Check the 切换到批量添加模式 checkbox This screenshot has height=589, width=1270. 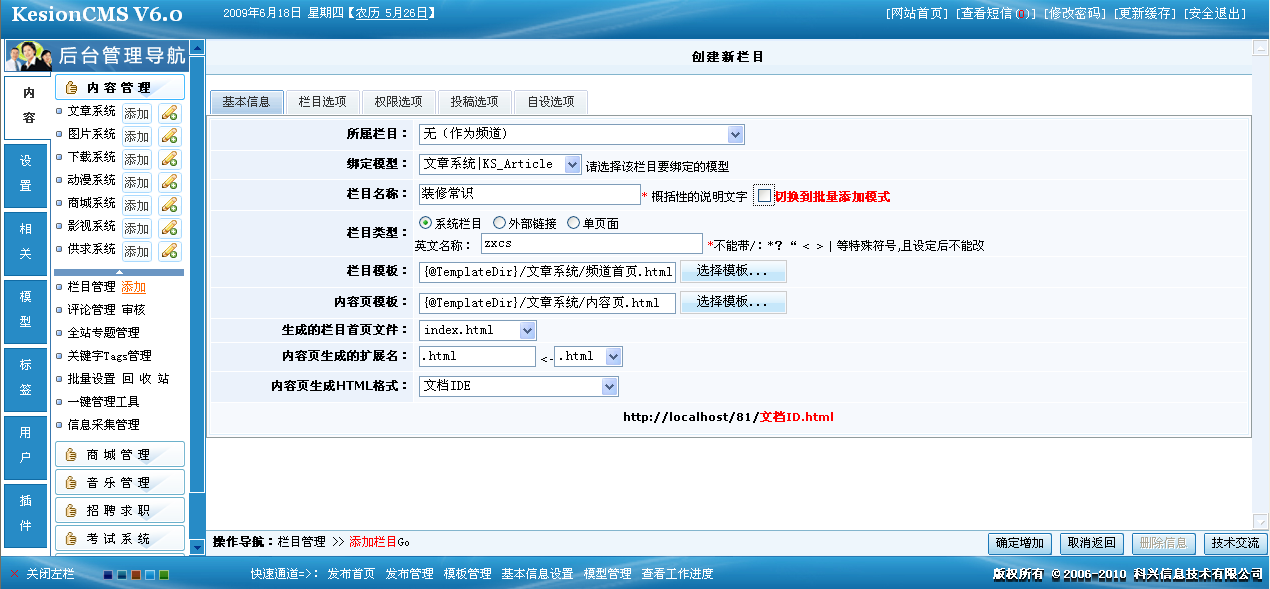(764, 196)
